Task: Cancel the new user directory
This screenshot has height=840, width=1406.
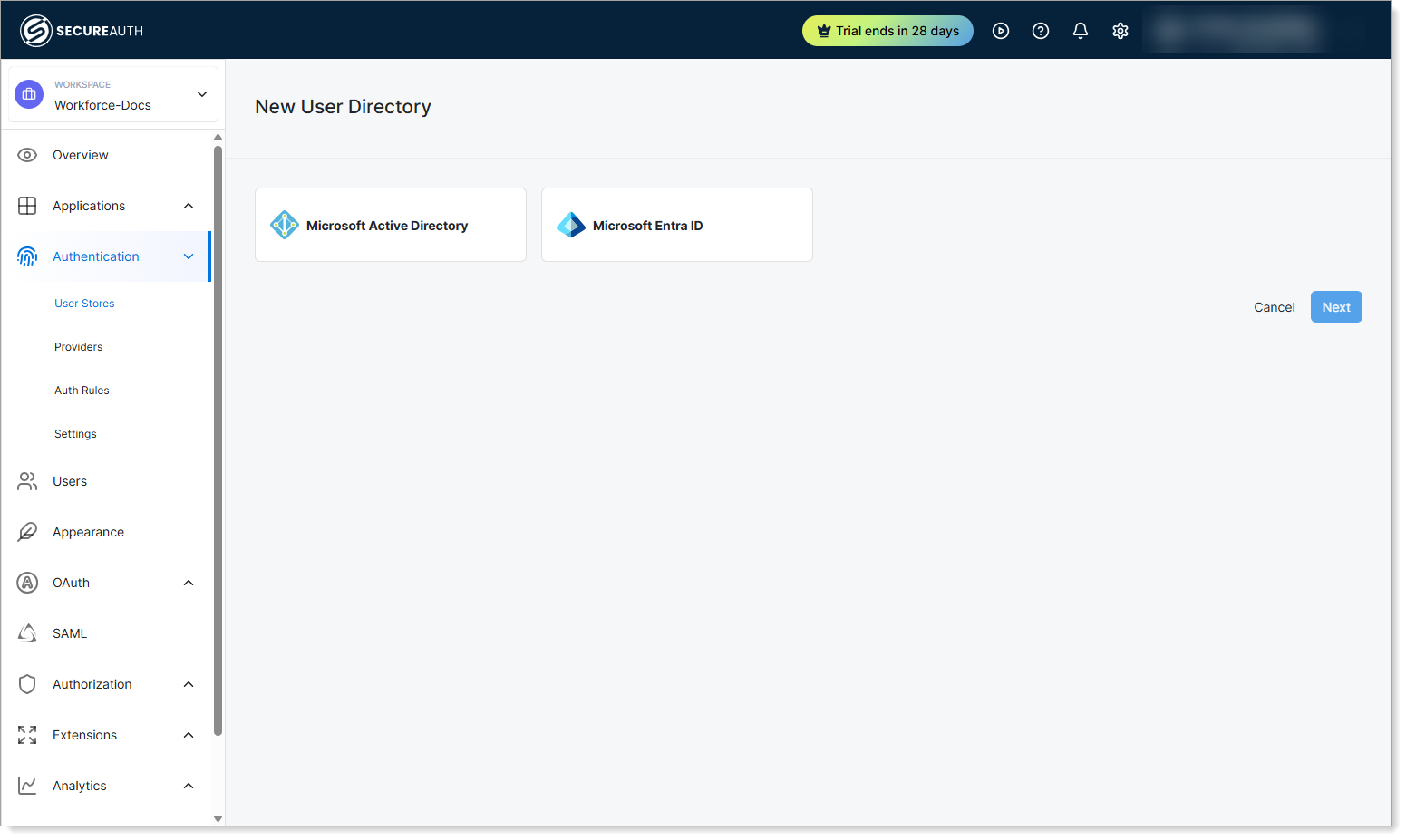Action: tap(1274, 307)
